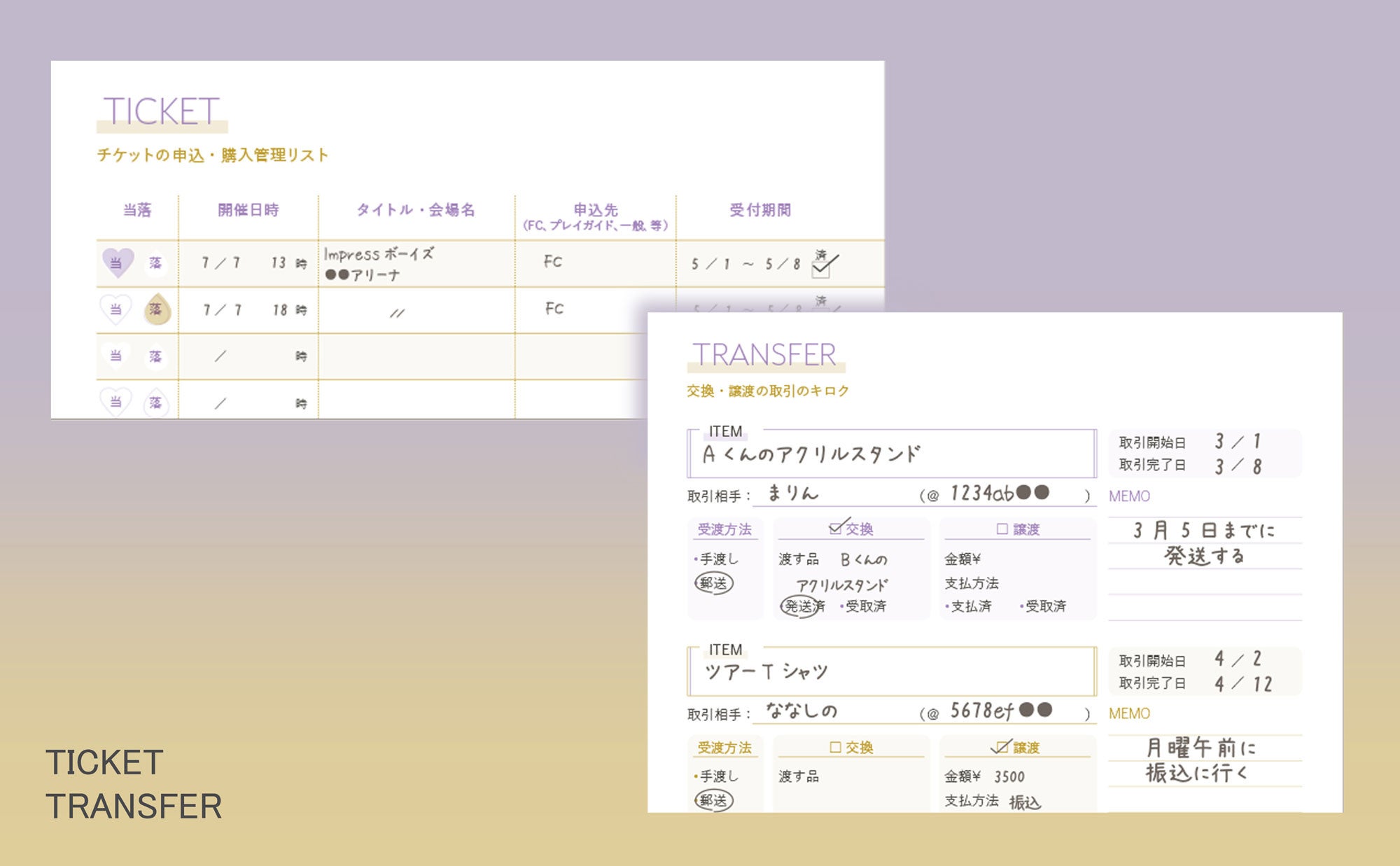Mark 受取済 under the first 交換 section
The image size is (1400, 866).
click(x=865, y=606)
